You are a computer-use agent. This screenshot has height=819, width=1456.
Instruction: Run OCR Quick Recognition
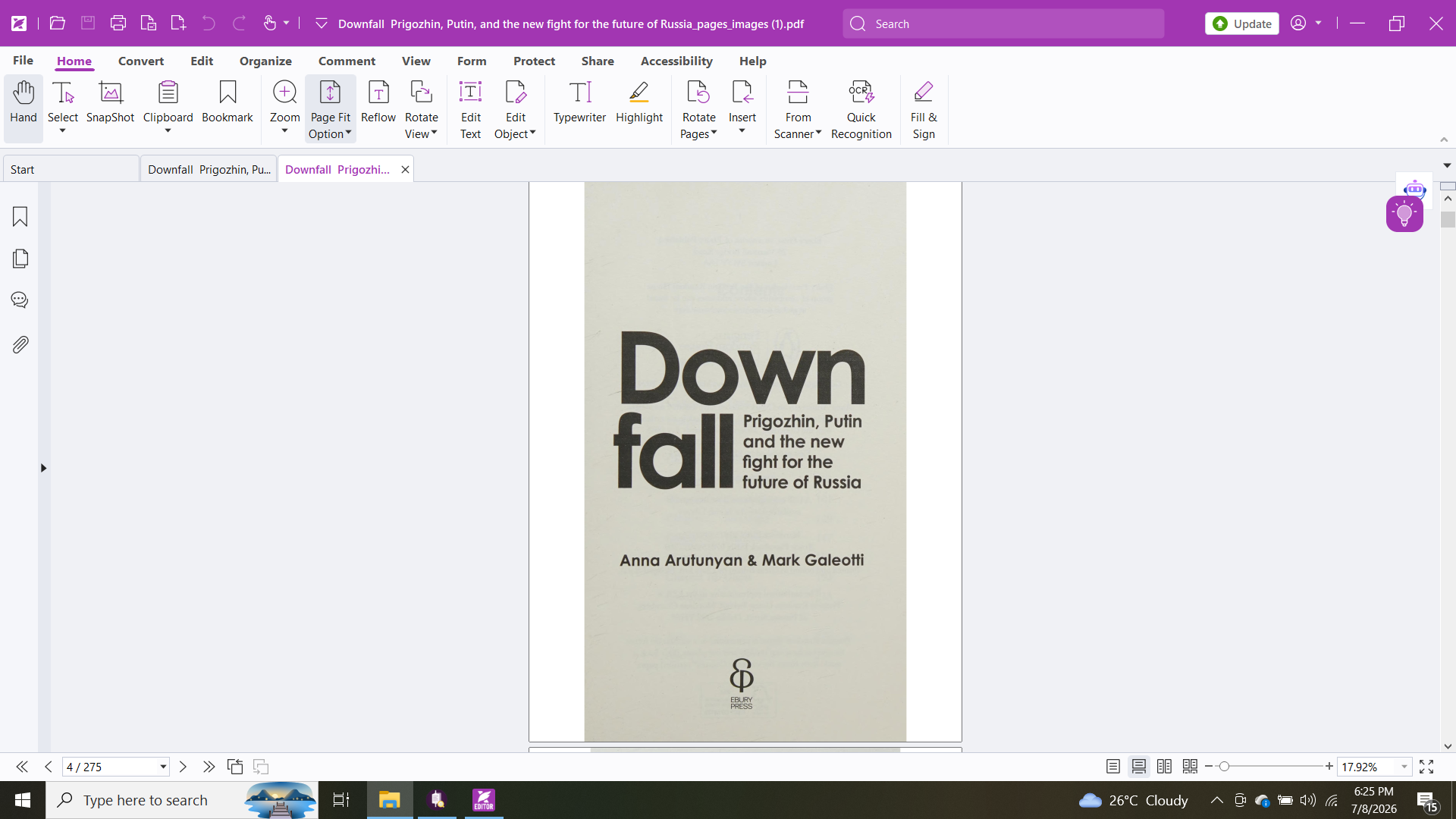[861, 109]
